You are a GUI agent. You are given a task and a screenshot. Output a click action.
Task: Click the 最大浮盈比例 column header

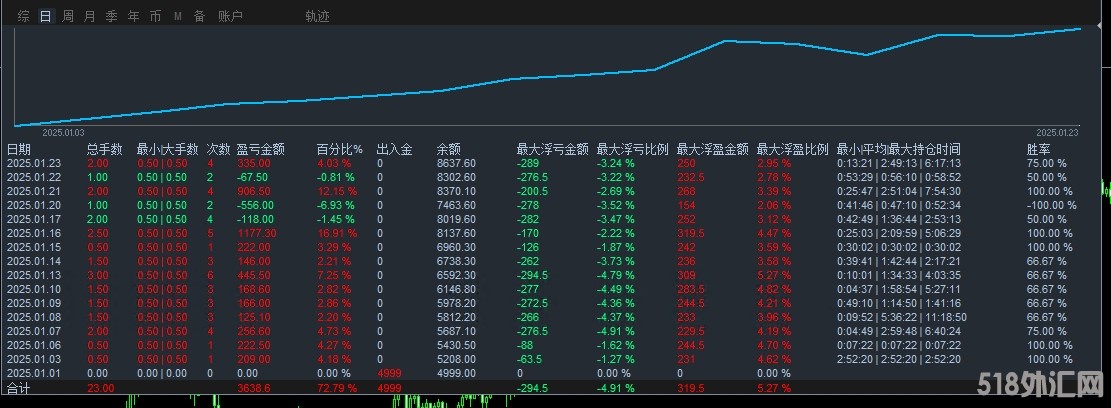793,149
